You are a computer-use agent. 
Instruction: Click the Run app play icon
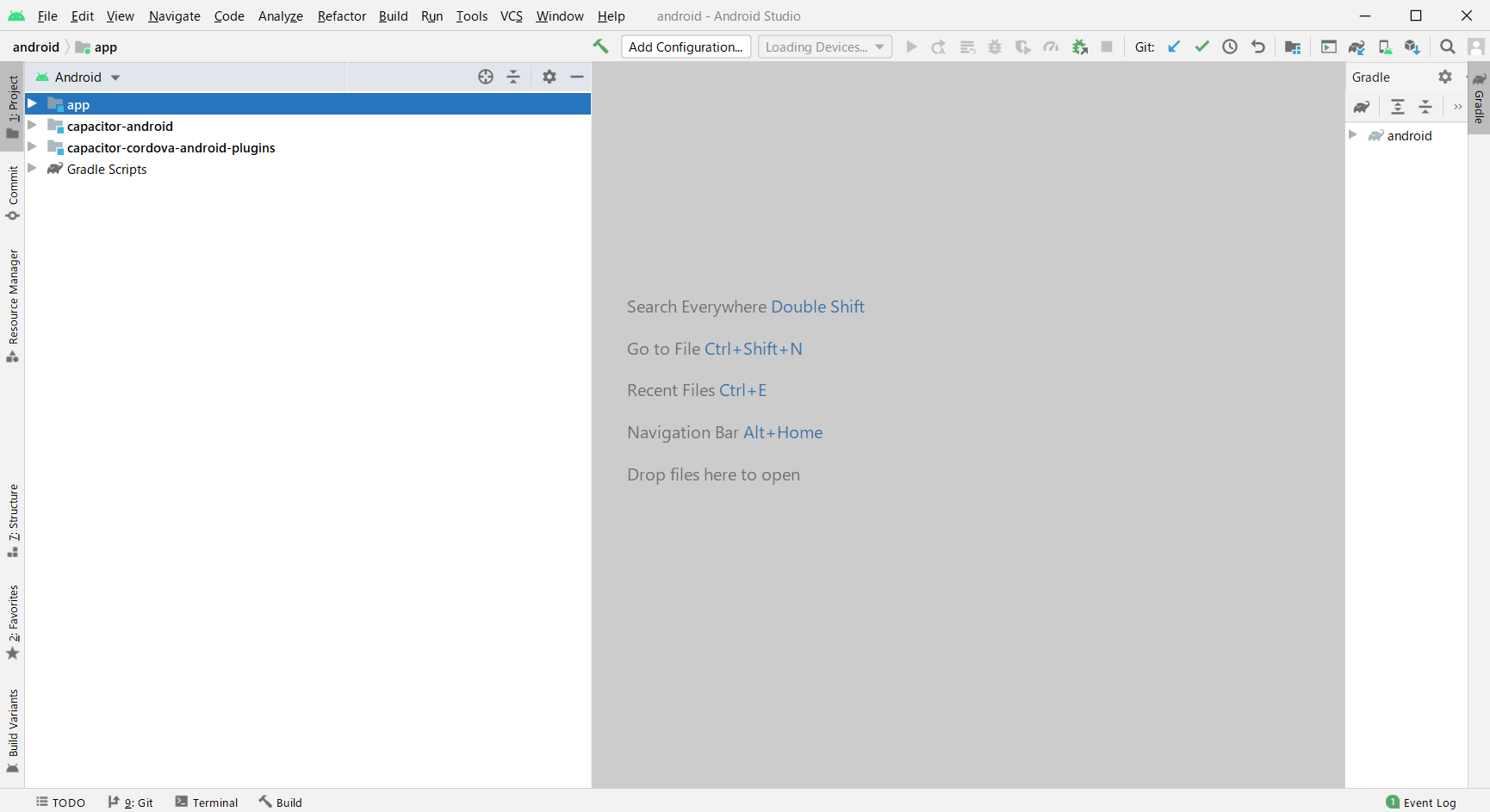pyautogui.click(x=911, y=46)
